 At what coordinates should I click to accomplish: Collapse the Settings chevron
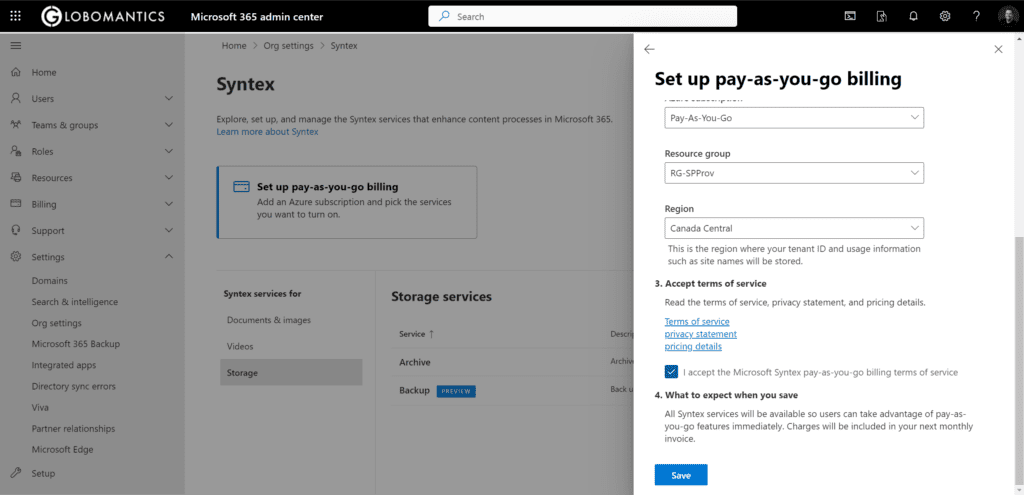[x=168, y=257]
